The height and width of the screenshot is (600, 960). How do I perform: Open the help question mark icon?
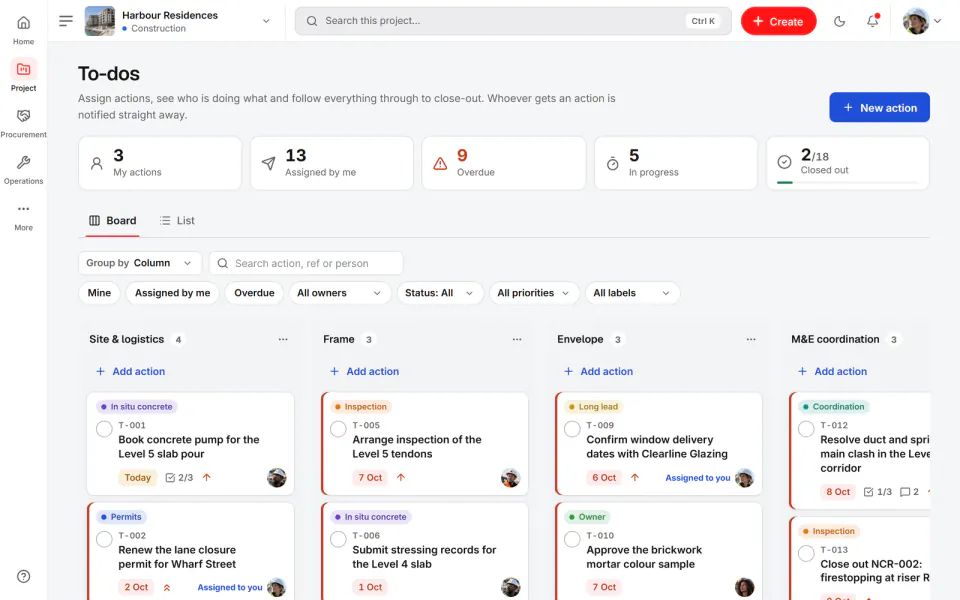pyautogui.click(x=23, y=576)
